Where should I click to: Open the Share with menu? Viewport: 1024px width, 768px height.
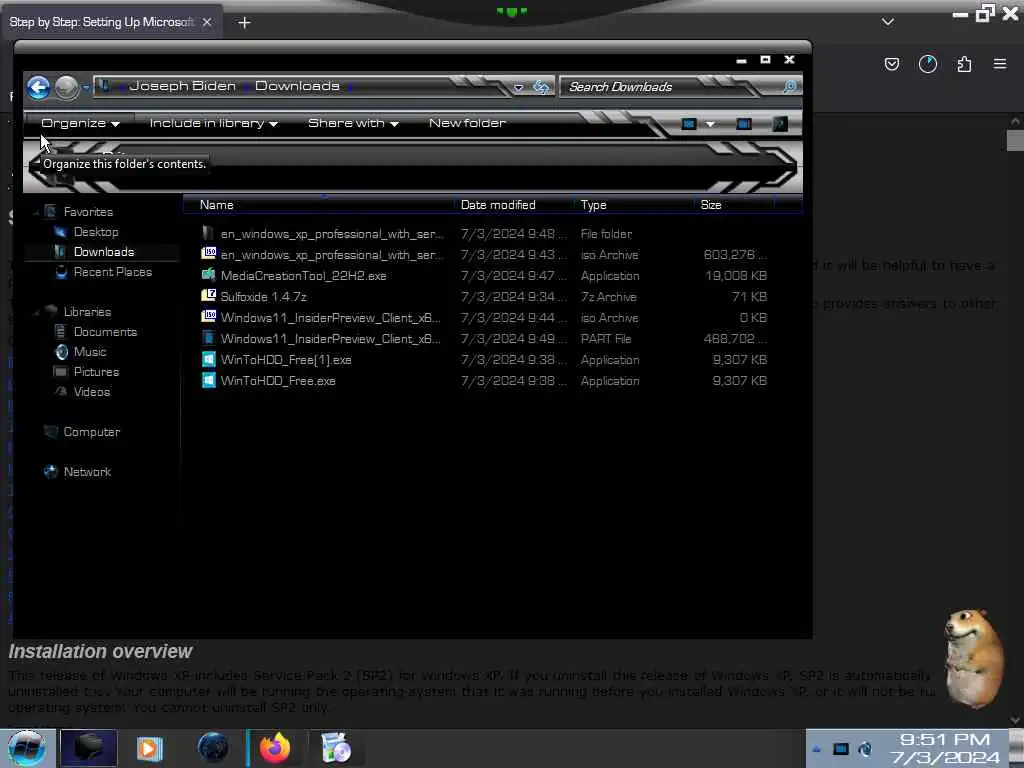click(353, 123)
